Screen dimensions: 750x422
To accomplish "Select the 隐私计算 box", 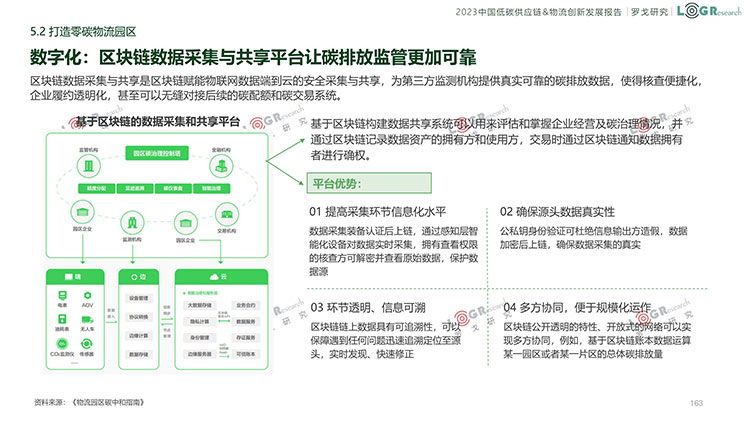I will point(199,321).
